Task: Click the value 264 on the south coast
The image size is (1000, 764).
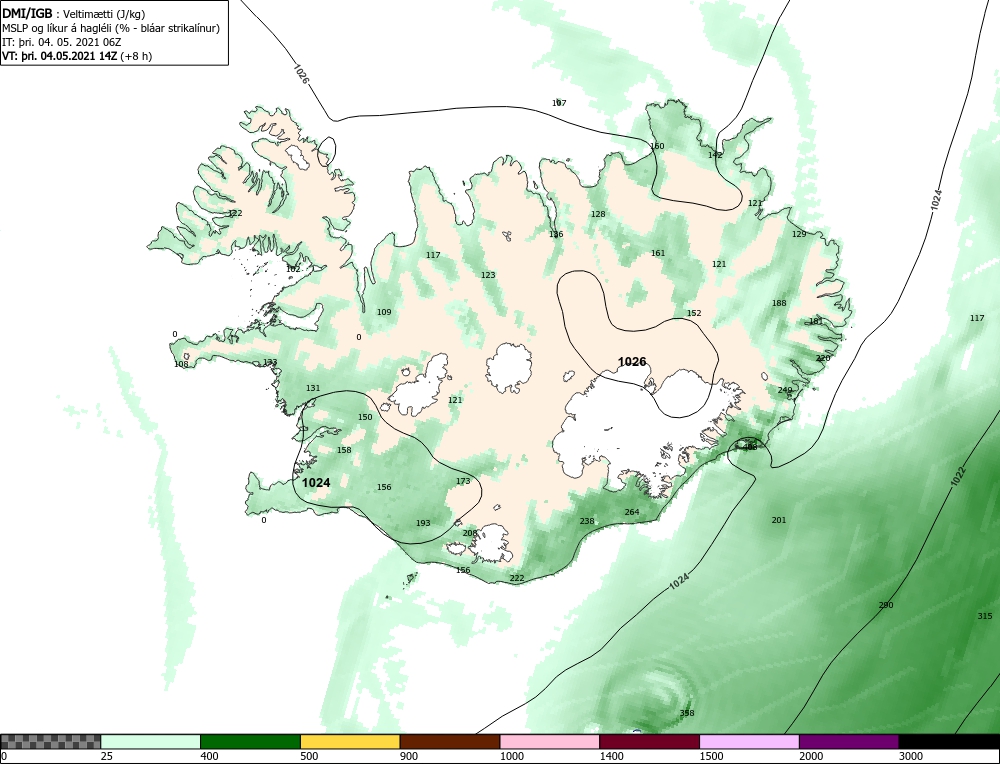Action: coord(632,512)
